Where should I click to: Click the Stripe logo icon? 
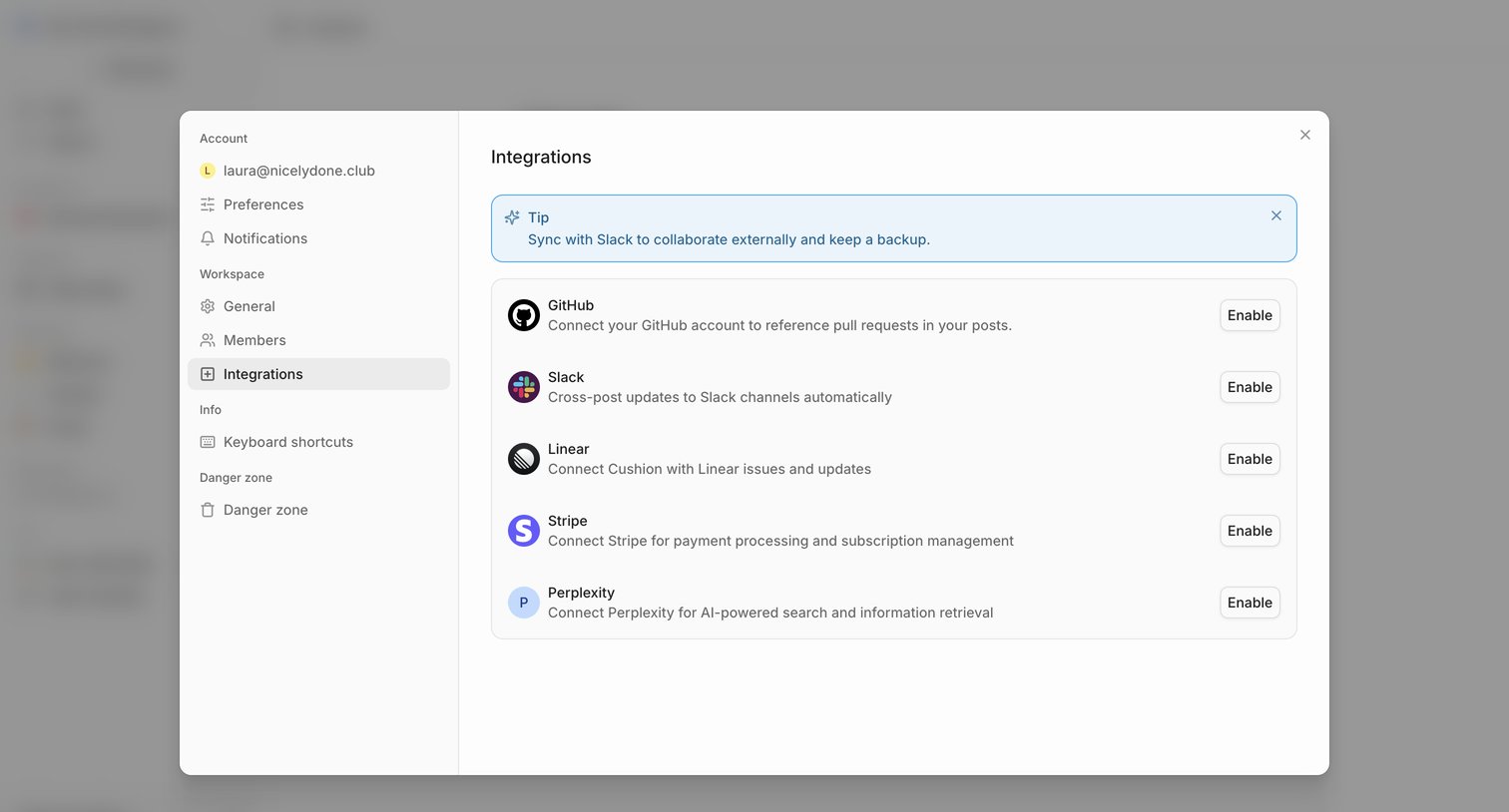(524, 531)
